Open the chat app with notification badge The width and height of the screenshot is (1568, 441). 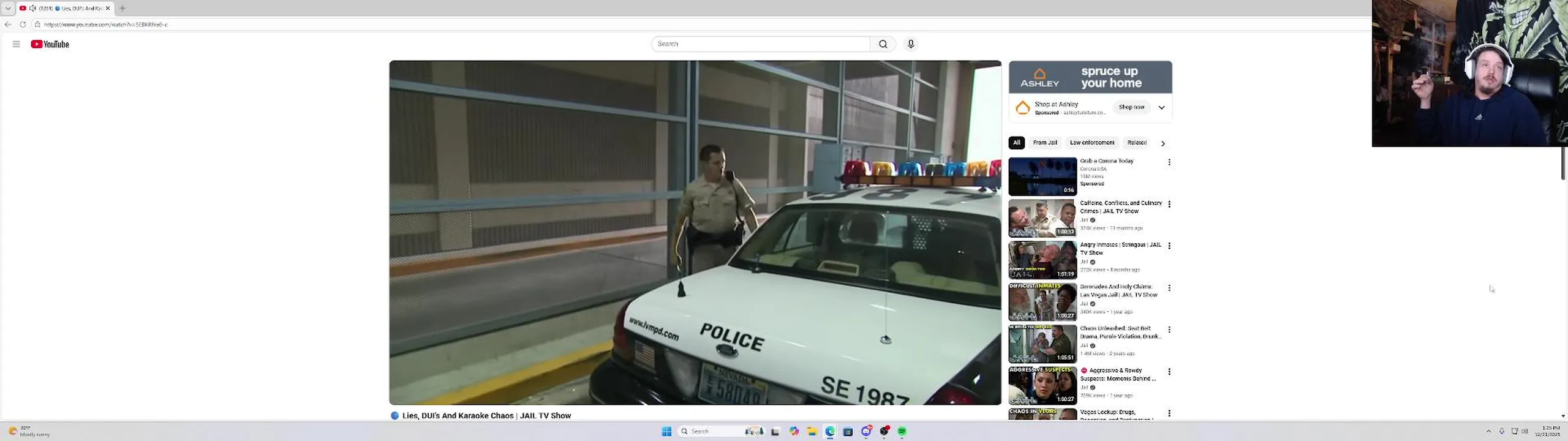[866, 431]
